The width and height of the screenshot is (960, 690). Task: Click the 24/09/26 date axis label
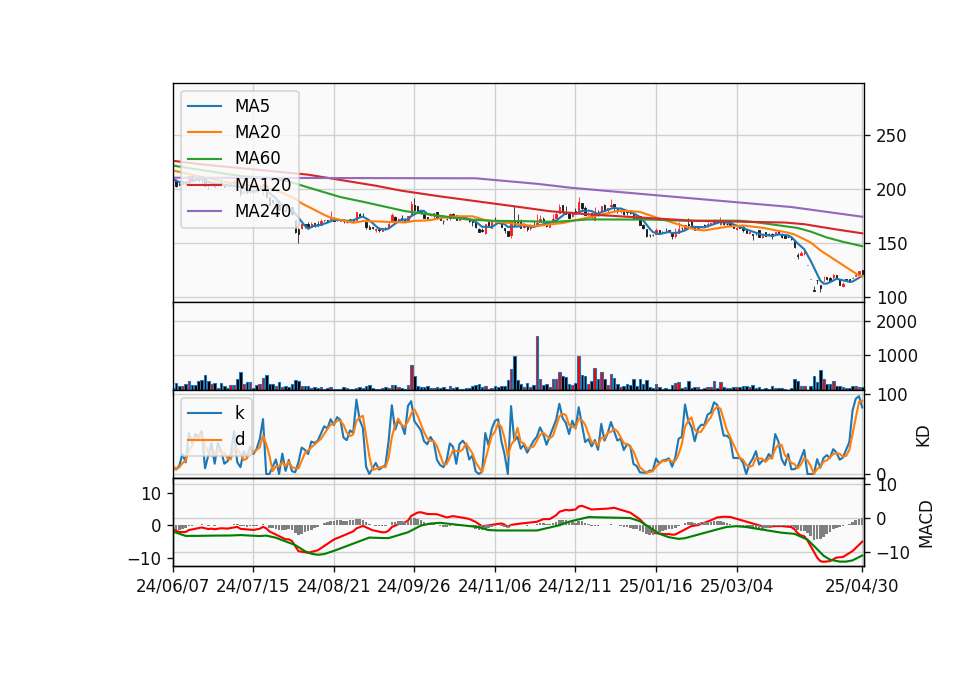414,586
